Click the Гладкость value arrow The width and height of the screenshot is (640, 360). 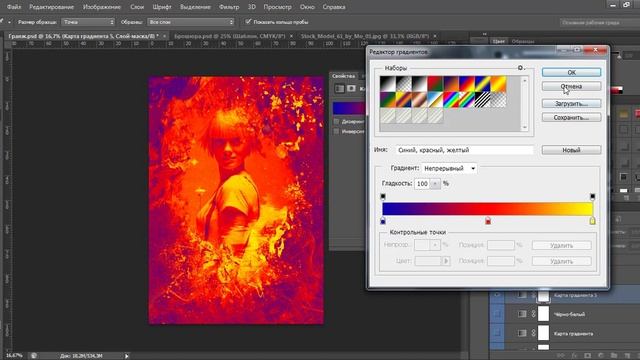[x=435, y=184]
